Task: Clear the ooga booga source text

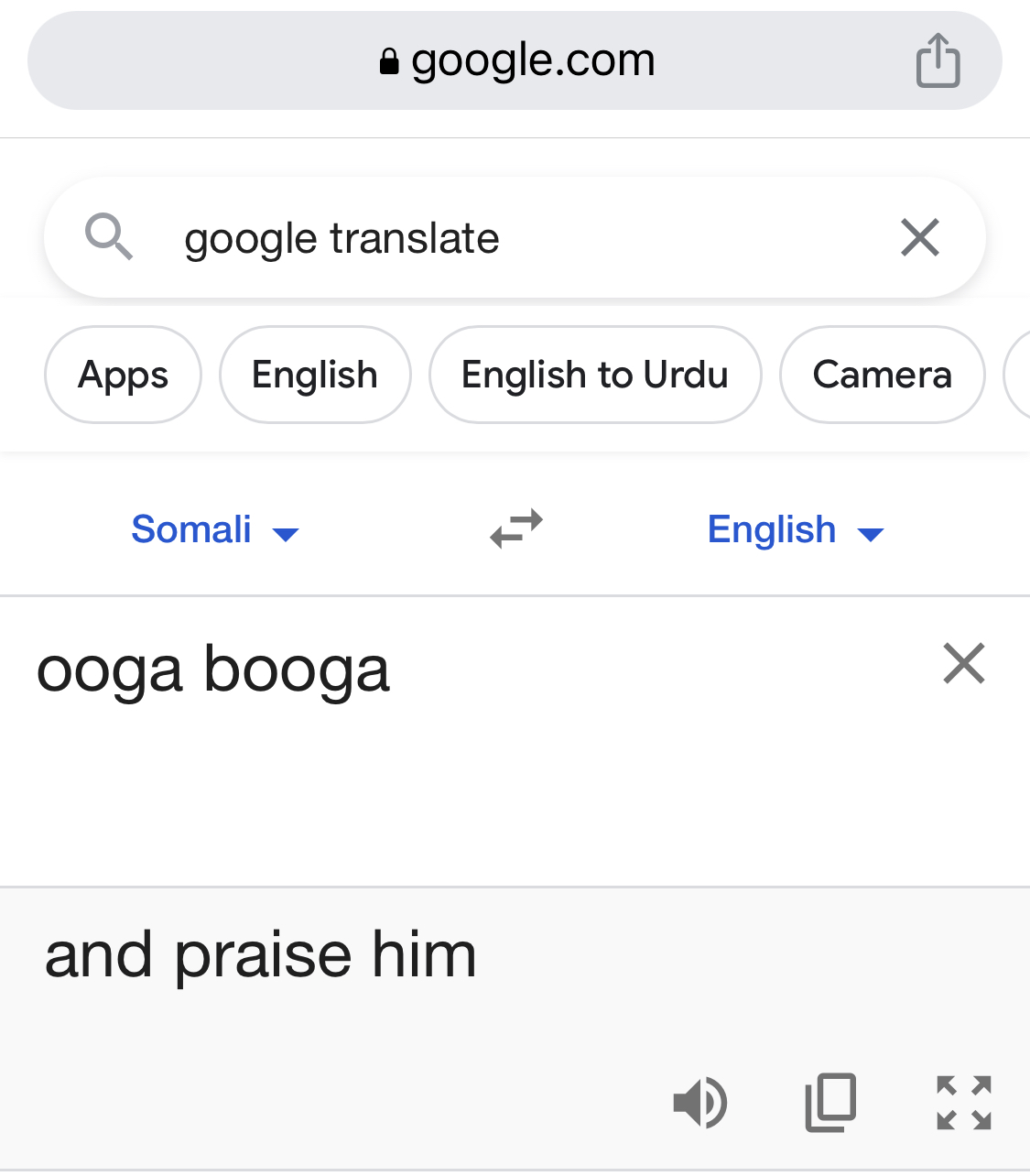Action: pos(964,663)
